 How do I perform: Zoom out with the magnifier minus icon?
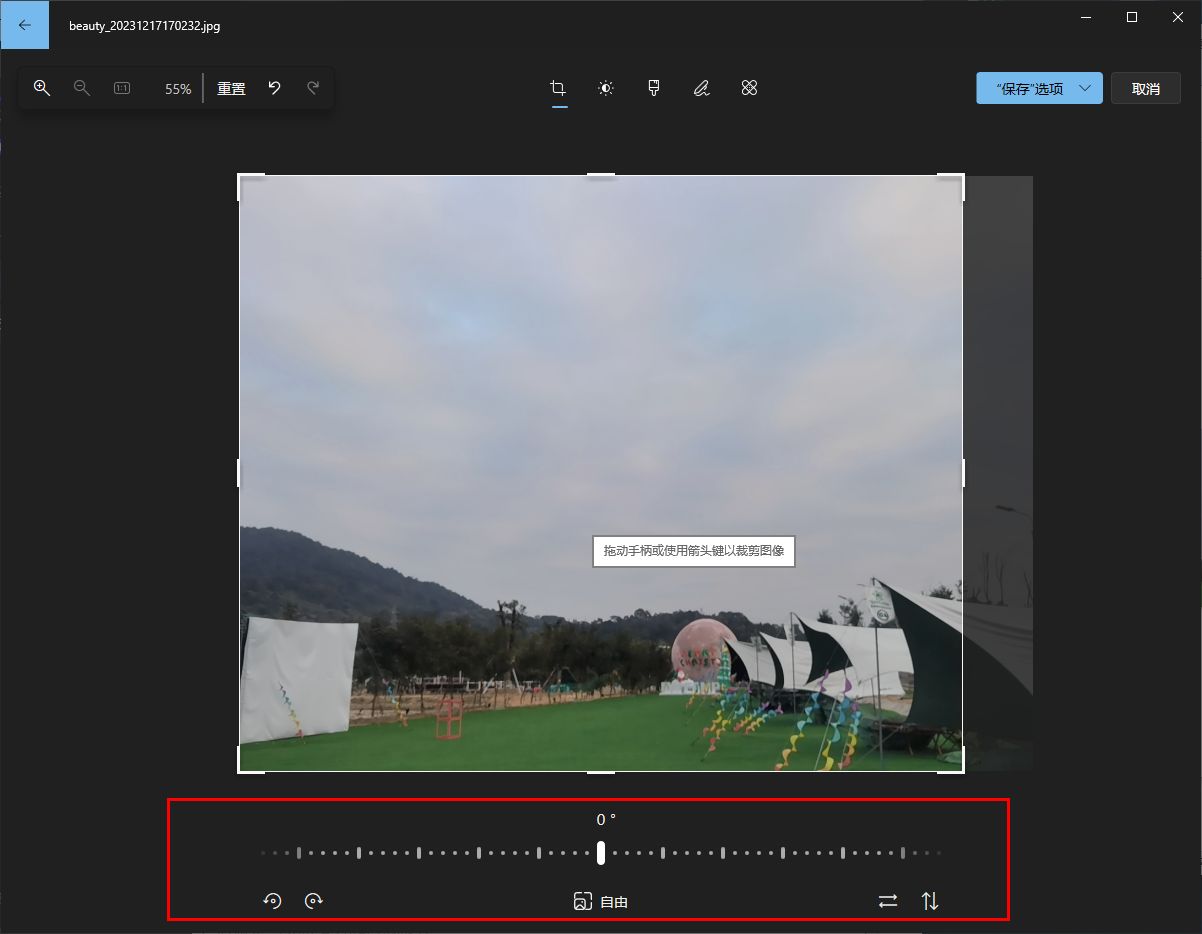click(82, 88)
